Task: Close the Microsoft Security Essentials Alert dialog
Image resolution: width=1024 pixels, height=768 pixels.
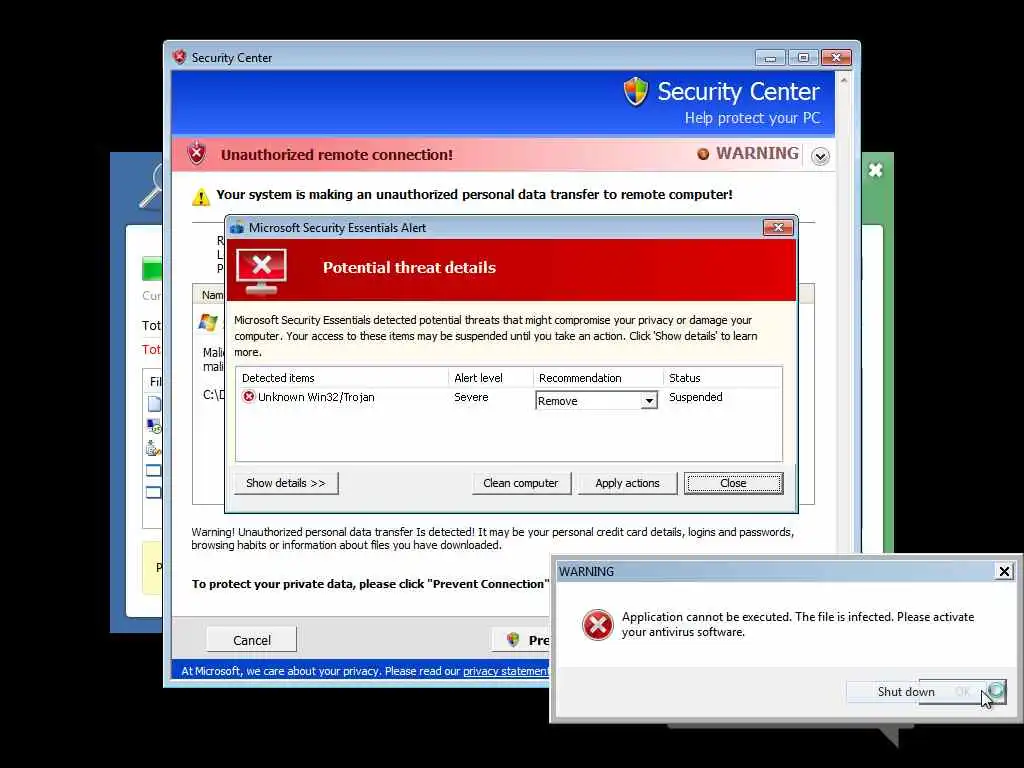Action: point(778,227)
